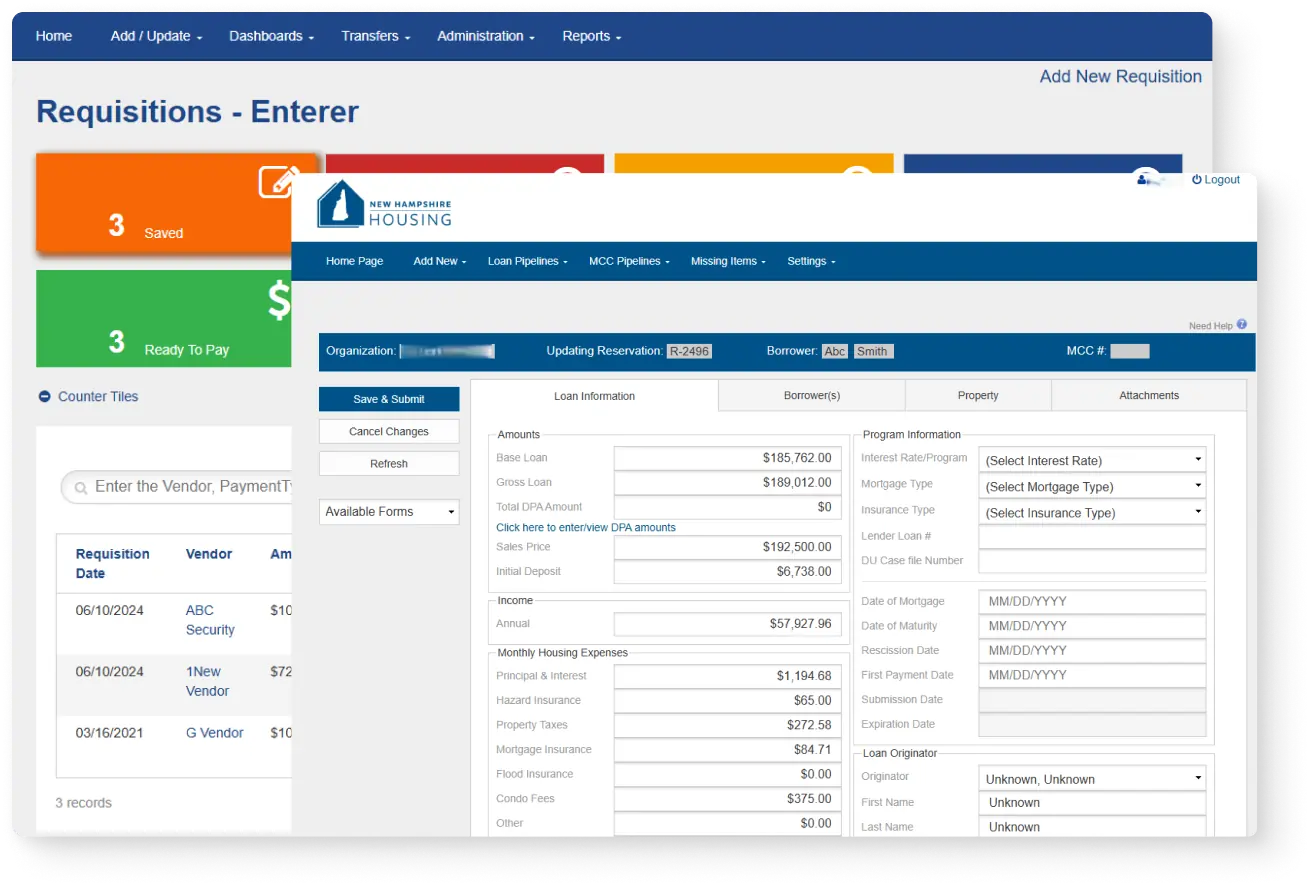Click the New Hampshire Housing logo
Viewport: 1314px width, 889px height.
(384, 205)
